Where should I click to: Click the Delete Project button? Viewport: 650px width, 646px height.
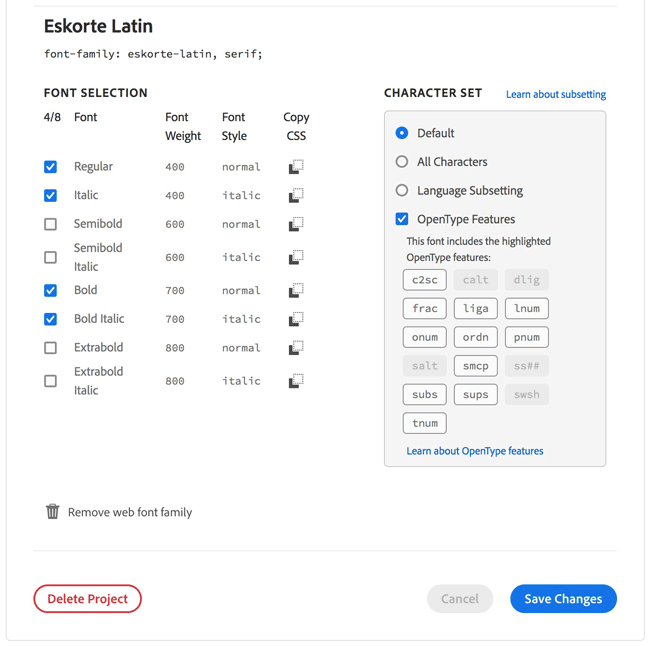87,599
